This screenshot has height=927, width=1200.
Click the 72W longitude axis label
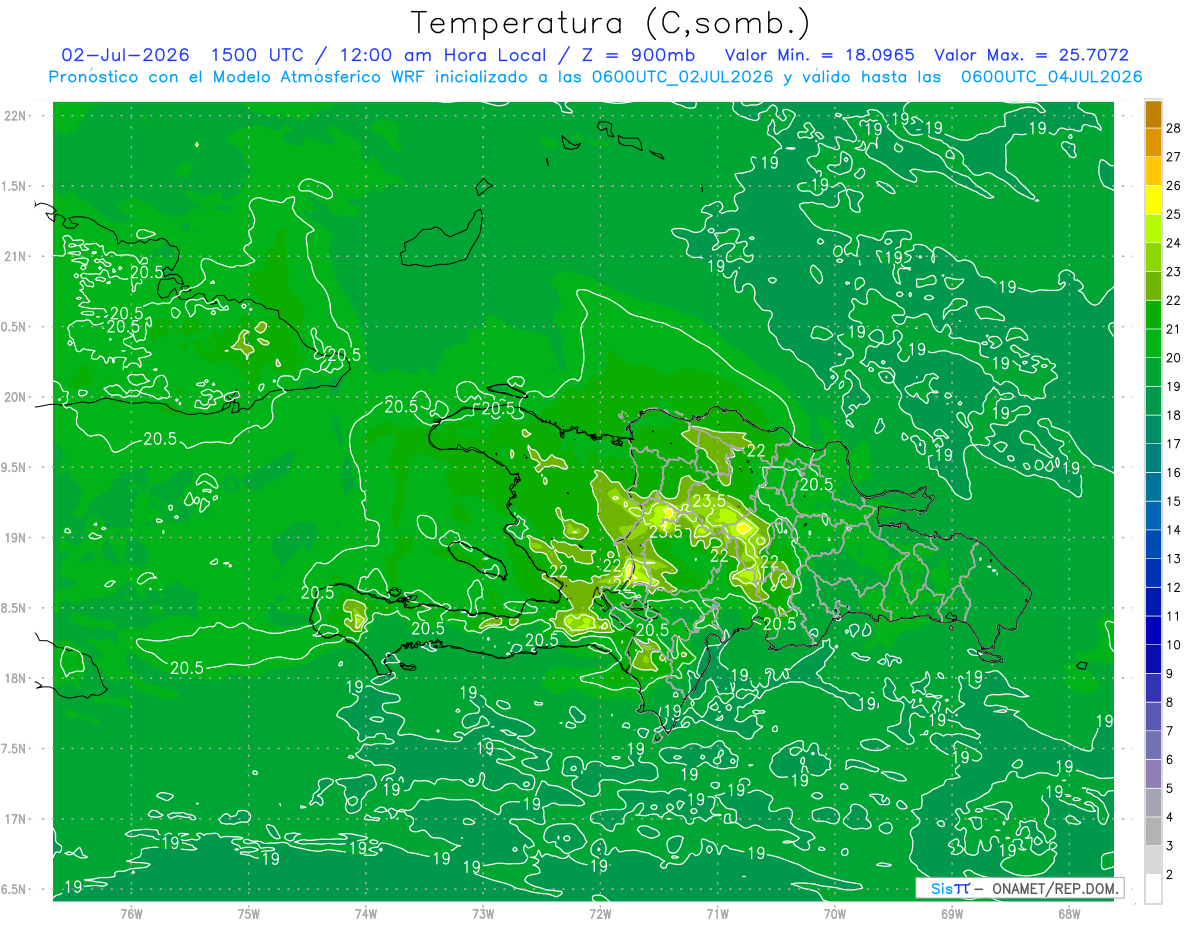tap(600, 913)
